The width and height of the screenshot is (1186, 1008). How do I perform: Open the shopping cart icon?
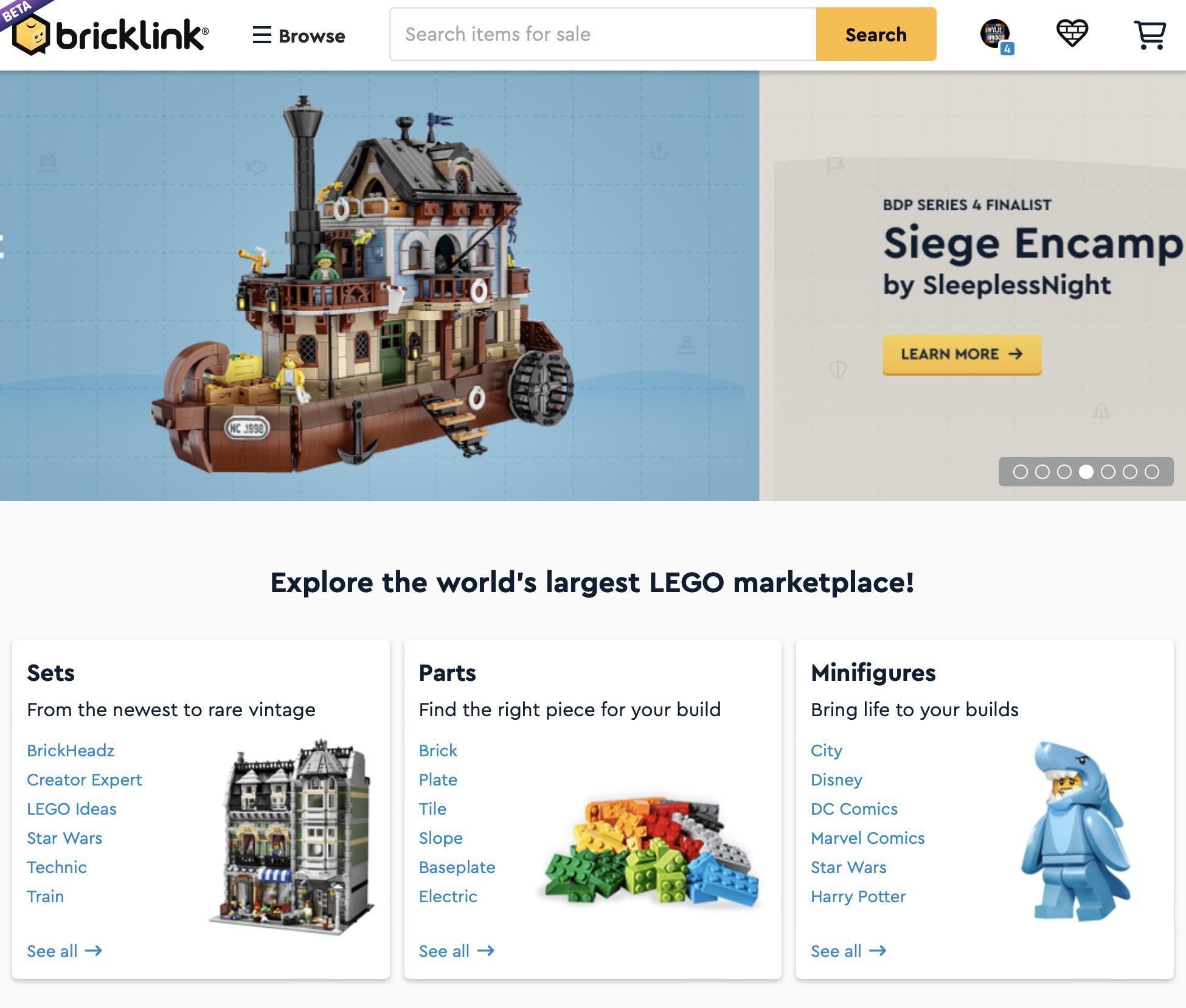1150,35
